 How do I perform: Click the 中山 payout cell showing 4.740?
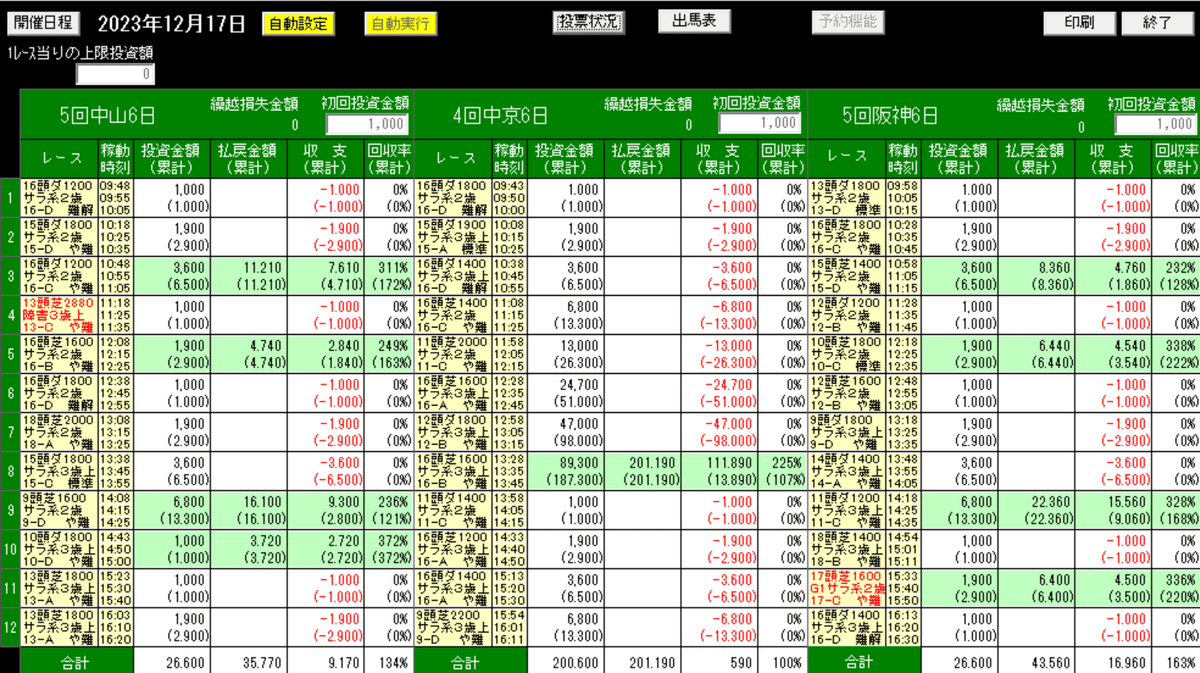point(249,354)
